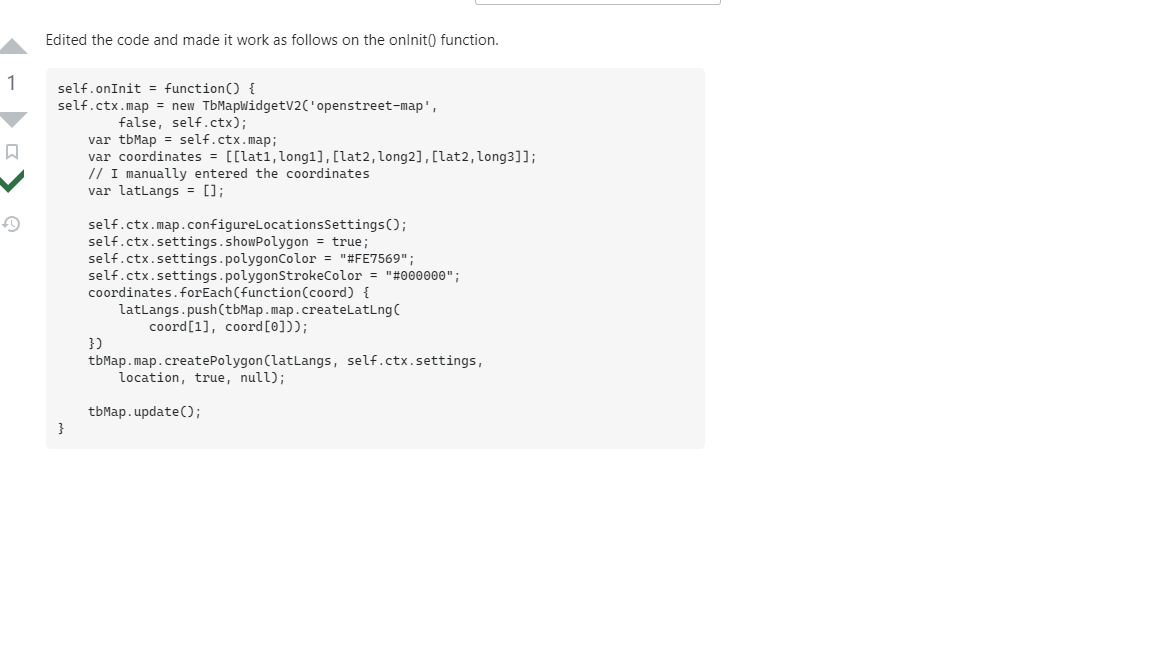Open the answer timeline via clock icon
Viewport: 1152px width, 648px height.
point(12,223)
